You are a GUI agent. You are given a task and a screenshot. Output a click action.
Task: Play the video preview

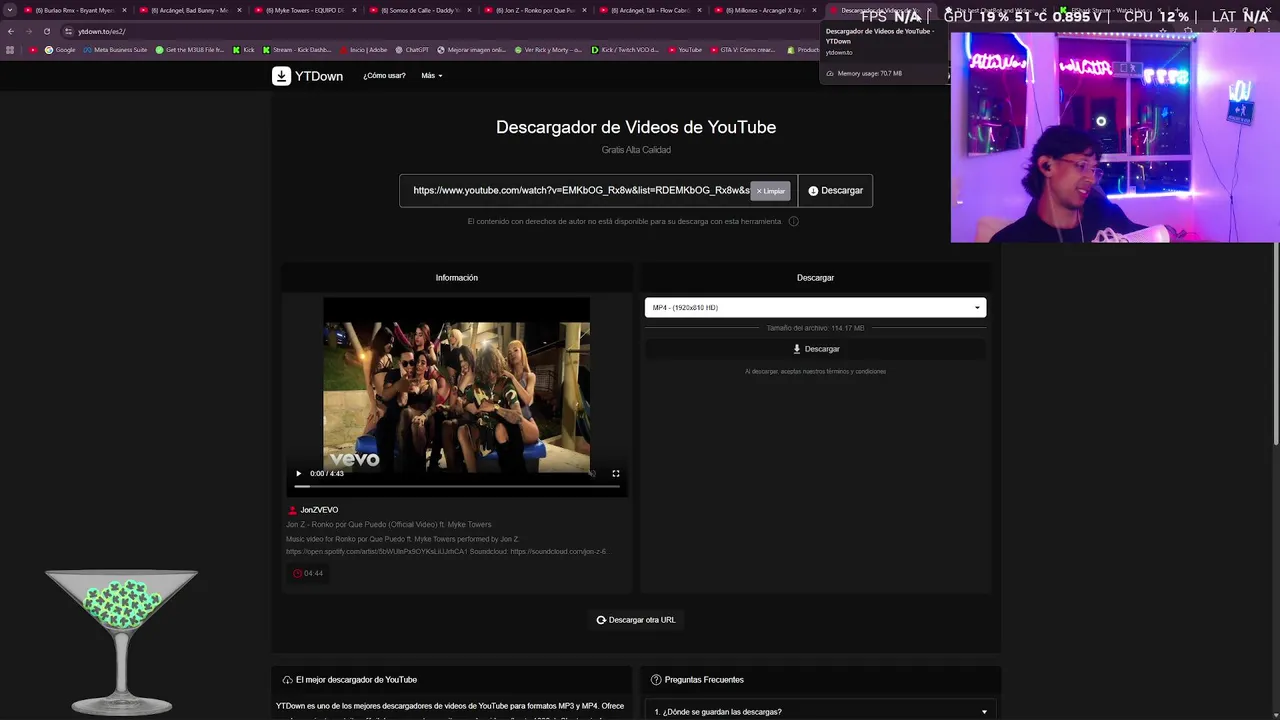click(298, 473)
